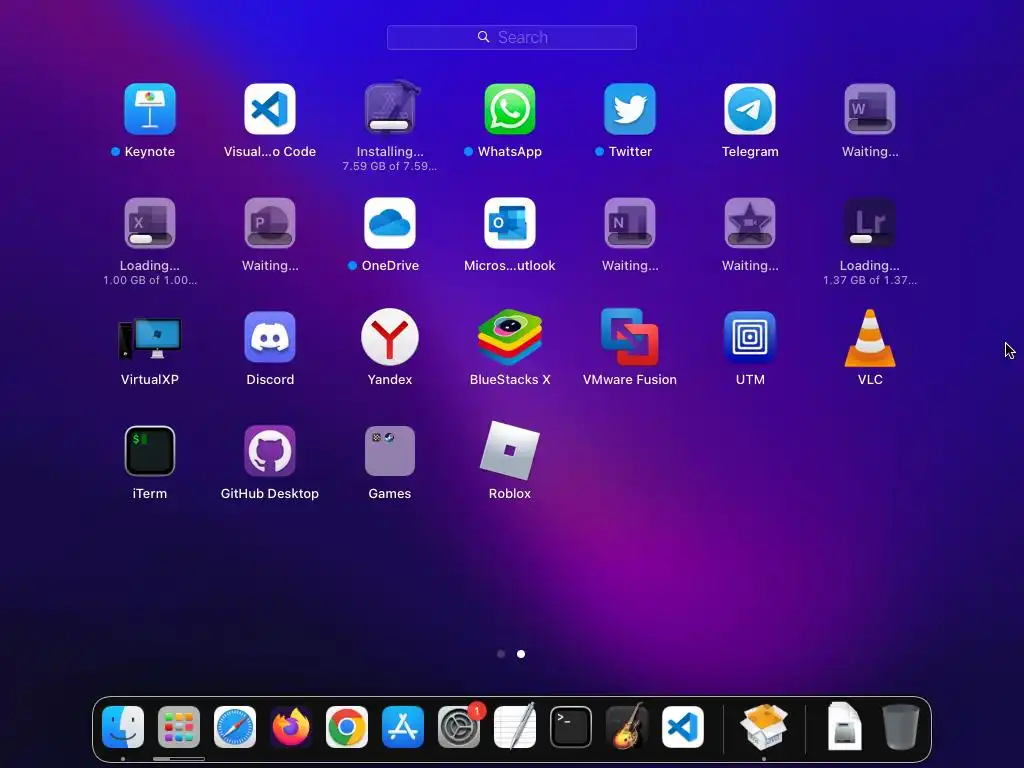Click the Launchpad icon in the Dock
Viewport: 1024px width, 768px height.
tap(179, 727)
